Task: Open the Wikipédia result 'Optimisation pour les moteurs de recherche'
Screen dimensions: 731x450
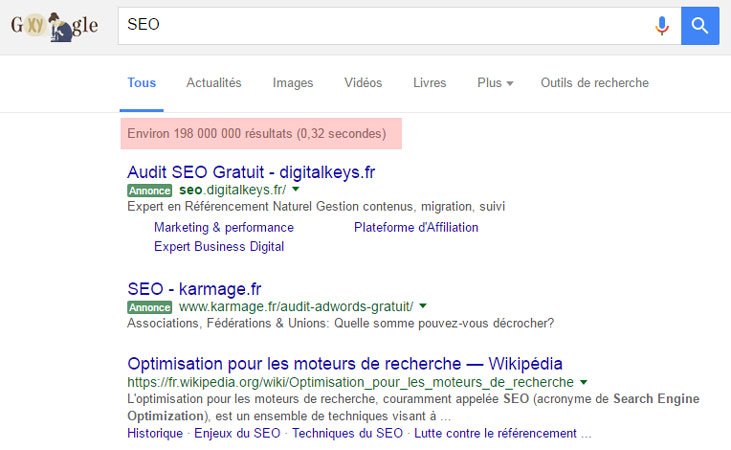Action: point(345,364)
